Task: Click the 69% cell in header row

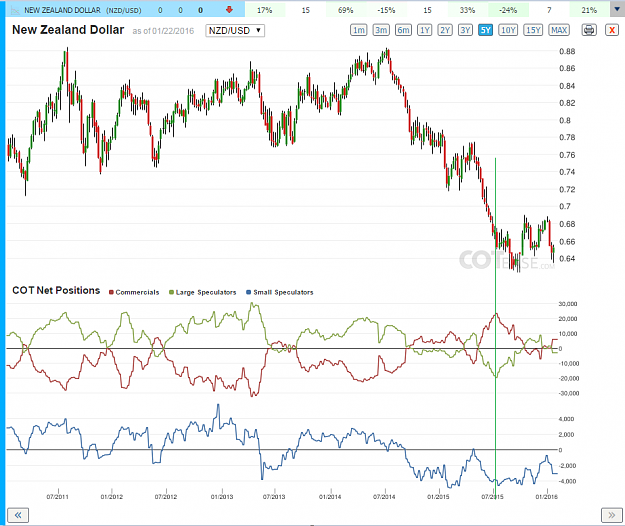Action: coord(346,10)
